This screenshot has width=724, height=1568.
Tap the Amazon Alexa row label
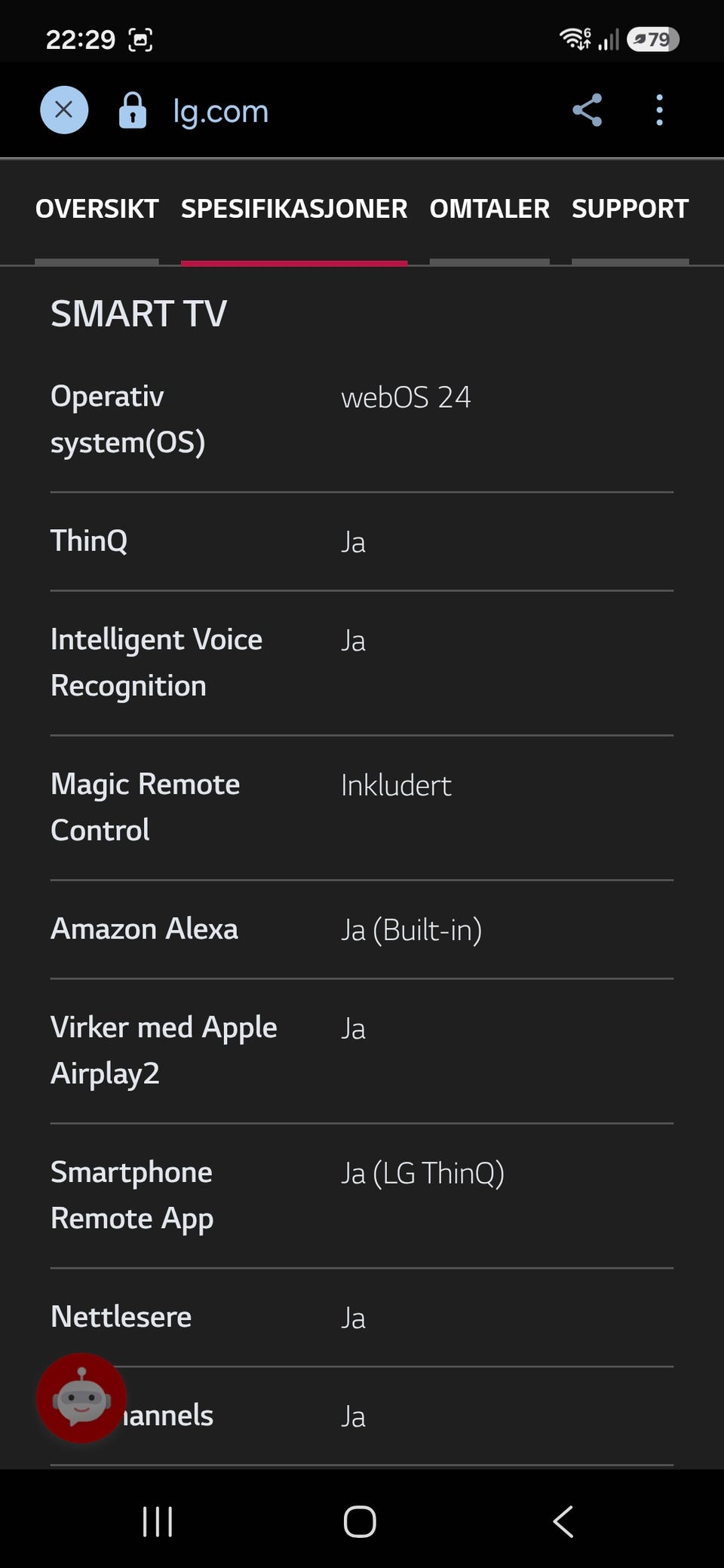(144, 929)
